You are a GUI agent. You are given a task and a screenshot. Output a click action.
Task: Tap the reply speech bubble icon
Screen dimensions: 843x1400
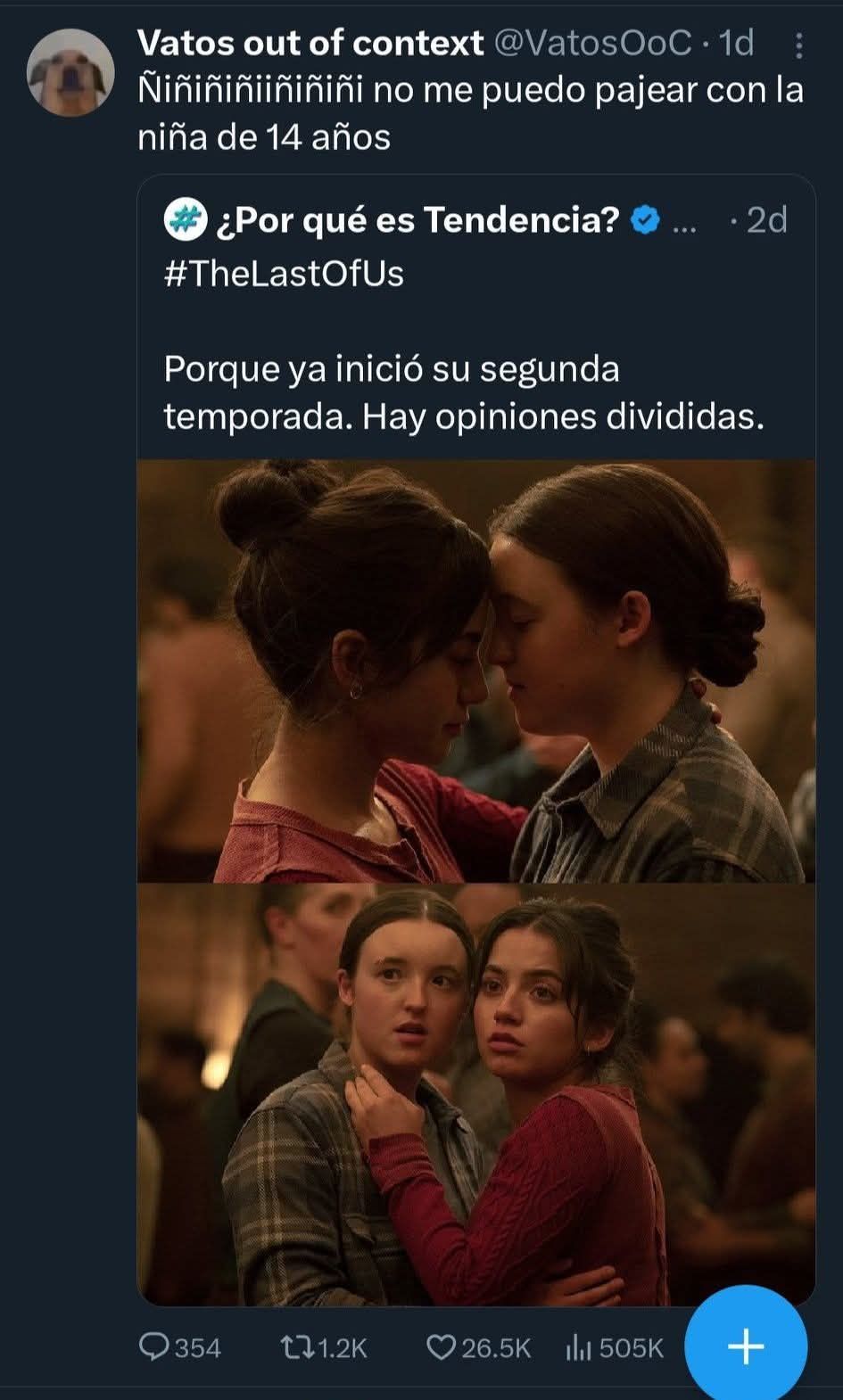coord(154,1346)
